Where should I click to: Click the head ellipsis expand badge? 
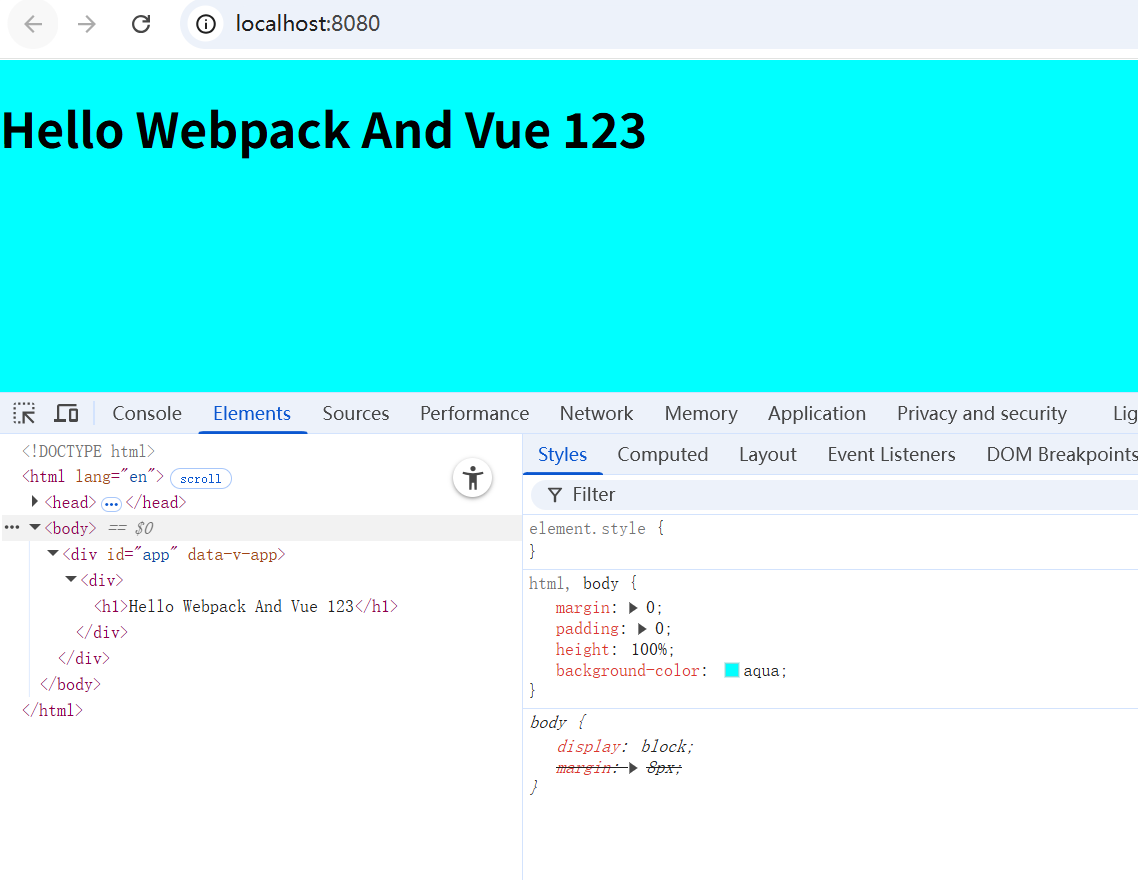(x=111, y=503)
